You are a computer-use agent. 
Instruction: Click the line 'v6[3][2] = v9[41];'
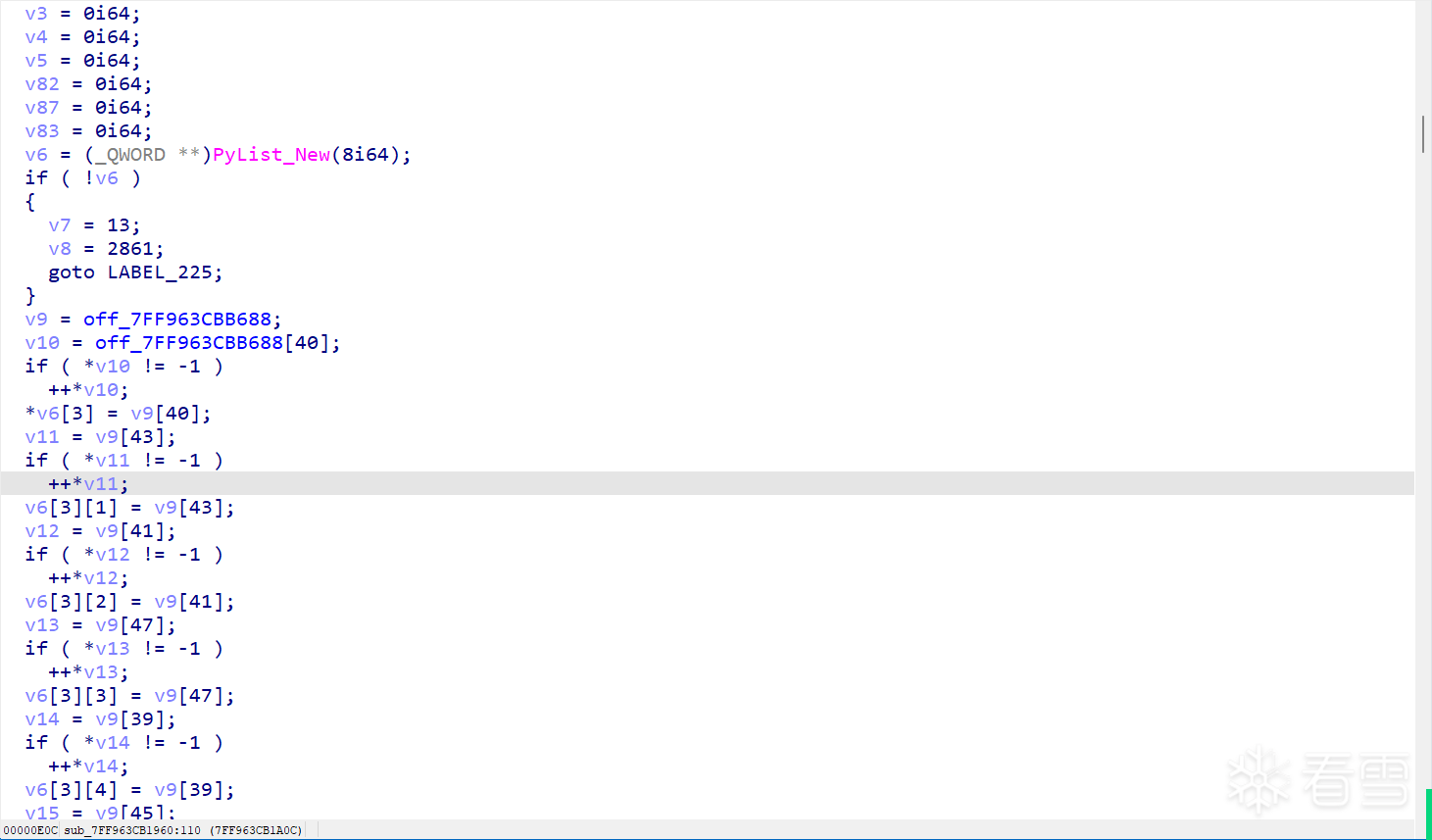coord(129,602)
